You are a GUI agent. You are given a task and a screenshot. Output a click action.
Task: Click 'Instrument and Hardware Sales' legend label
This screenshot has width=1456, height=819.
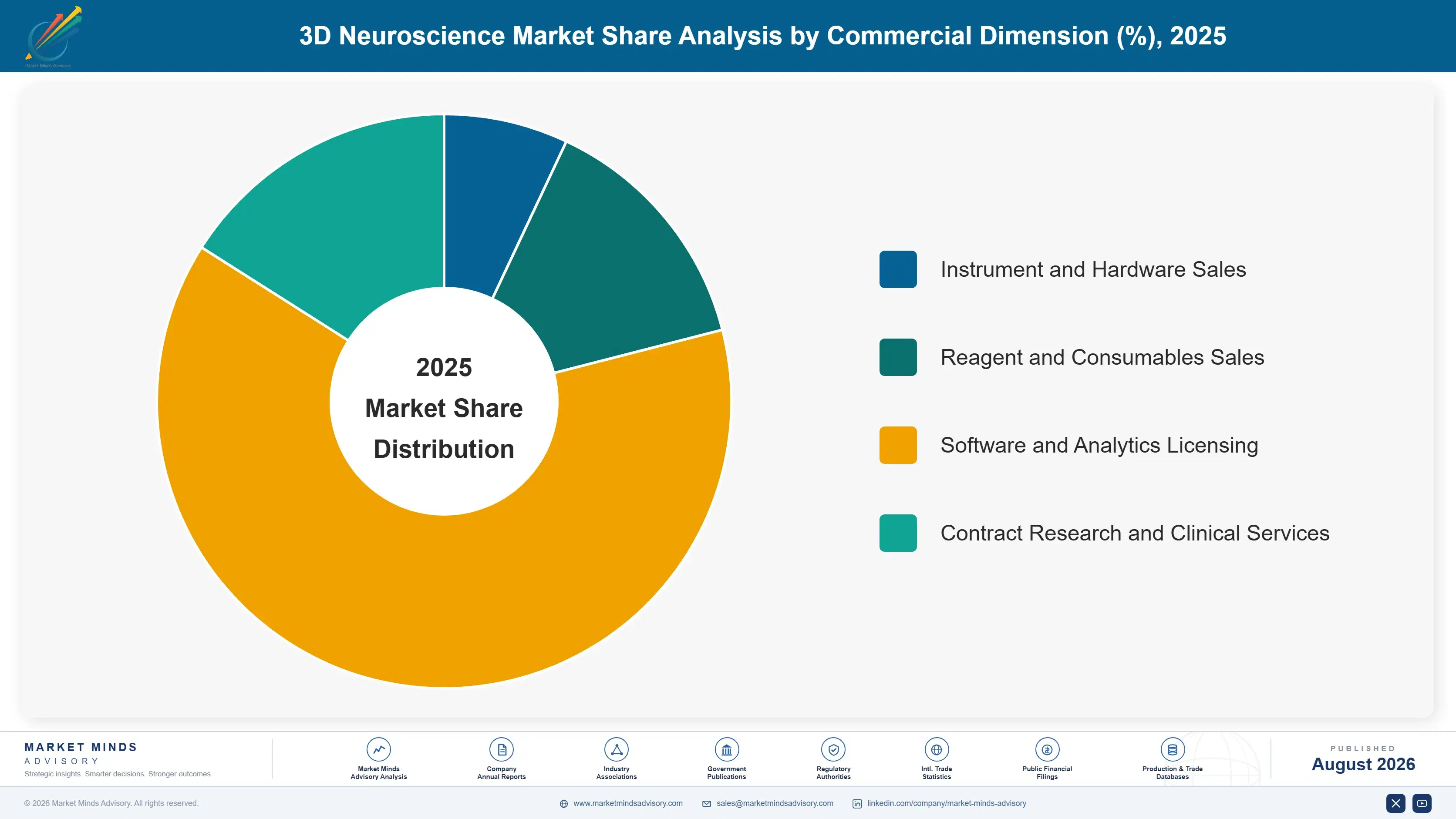1093,269
